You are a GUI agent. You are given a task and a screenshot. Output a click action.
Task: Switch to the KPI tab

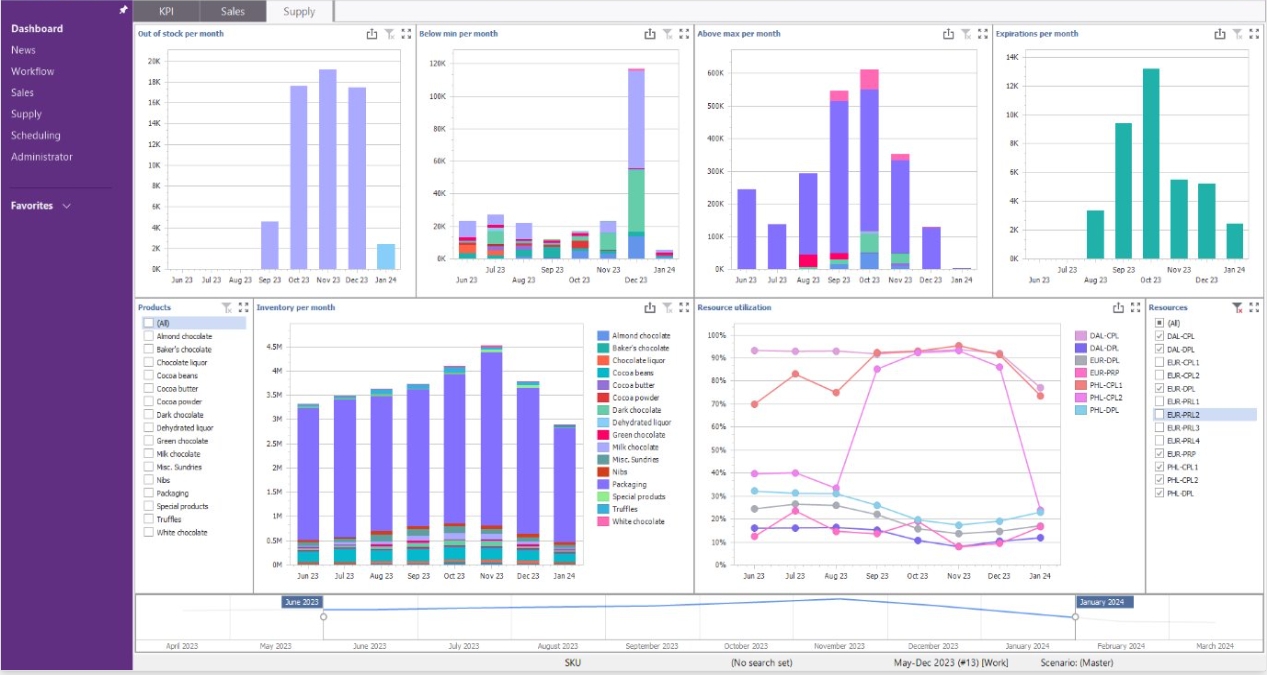click(166, 12)
